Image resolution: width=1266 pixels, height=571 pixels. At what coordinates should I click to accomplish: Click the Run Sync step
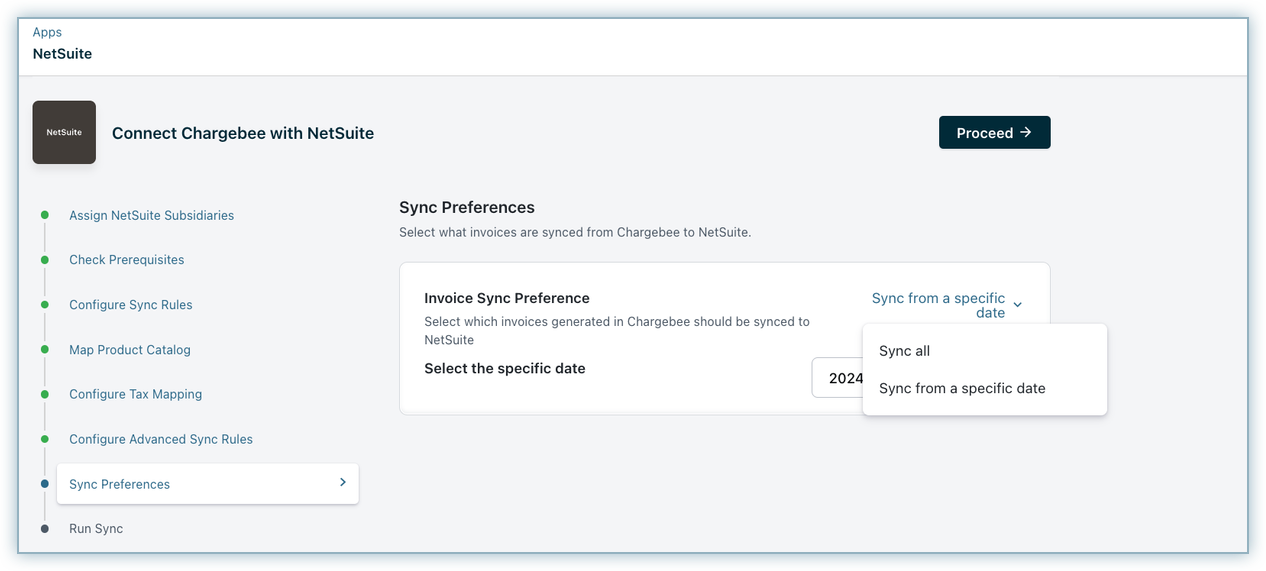coord(96,528)
